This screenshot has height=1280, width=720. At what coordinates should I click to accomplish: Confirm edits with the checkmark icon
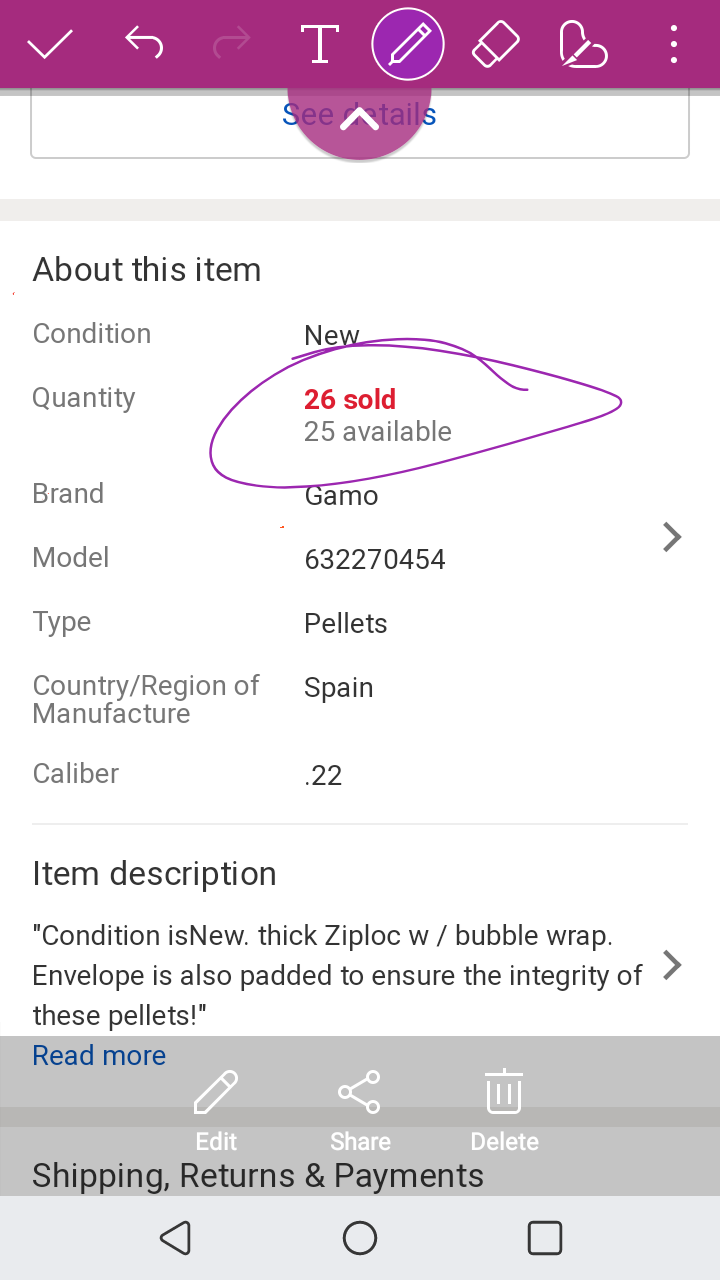tap(50, 45)
